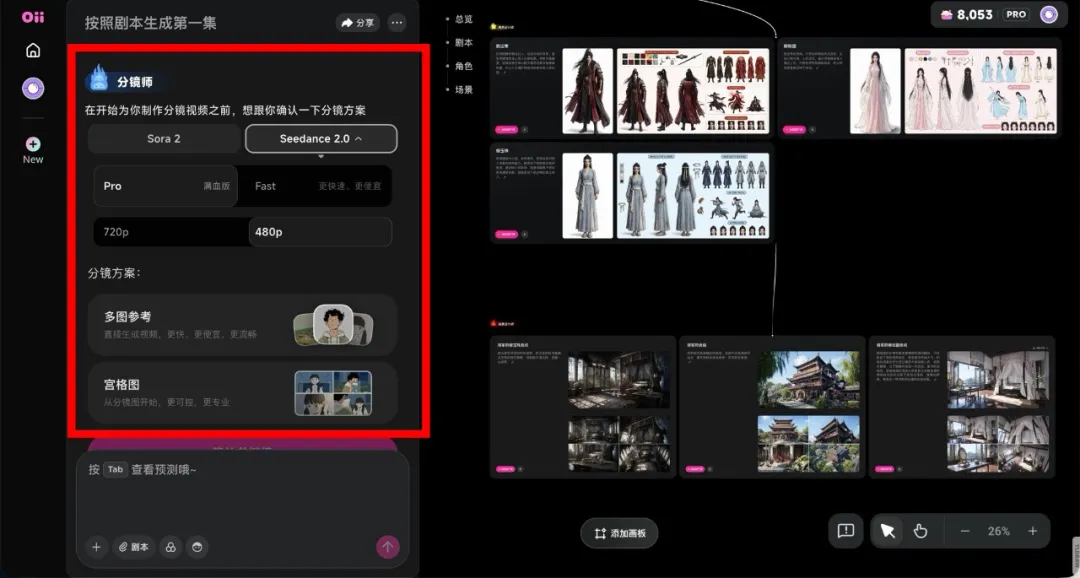The image size is (1080, 578).
Task: Click the yellow star character section icon
Action: tap(493, 27)
